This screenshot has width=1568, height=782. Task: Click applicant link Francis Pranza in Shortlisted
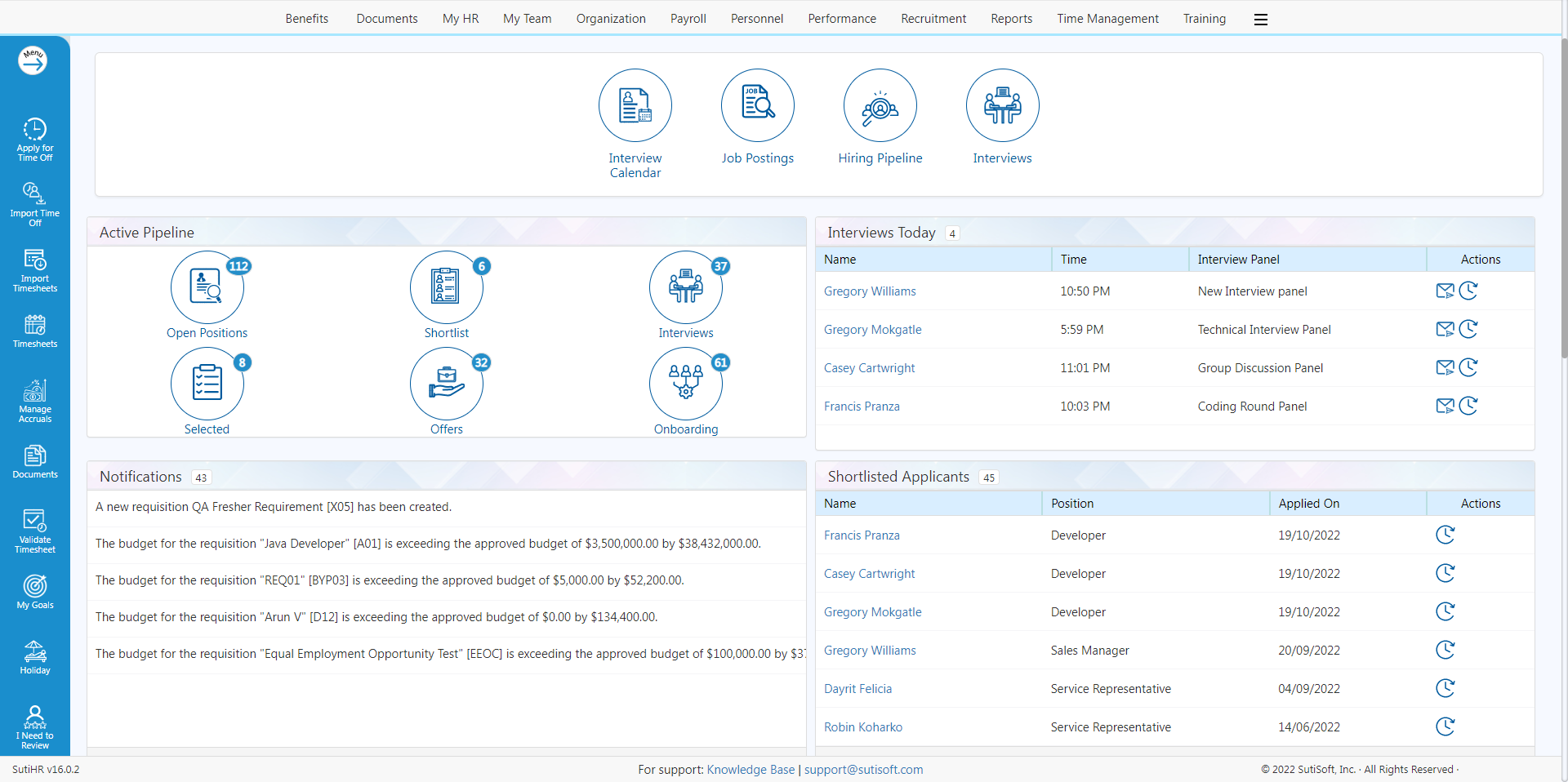[x=861, y=535]
